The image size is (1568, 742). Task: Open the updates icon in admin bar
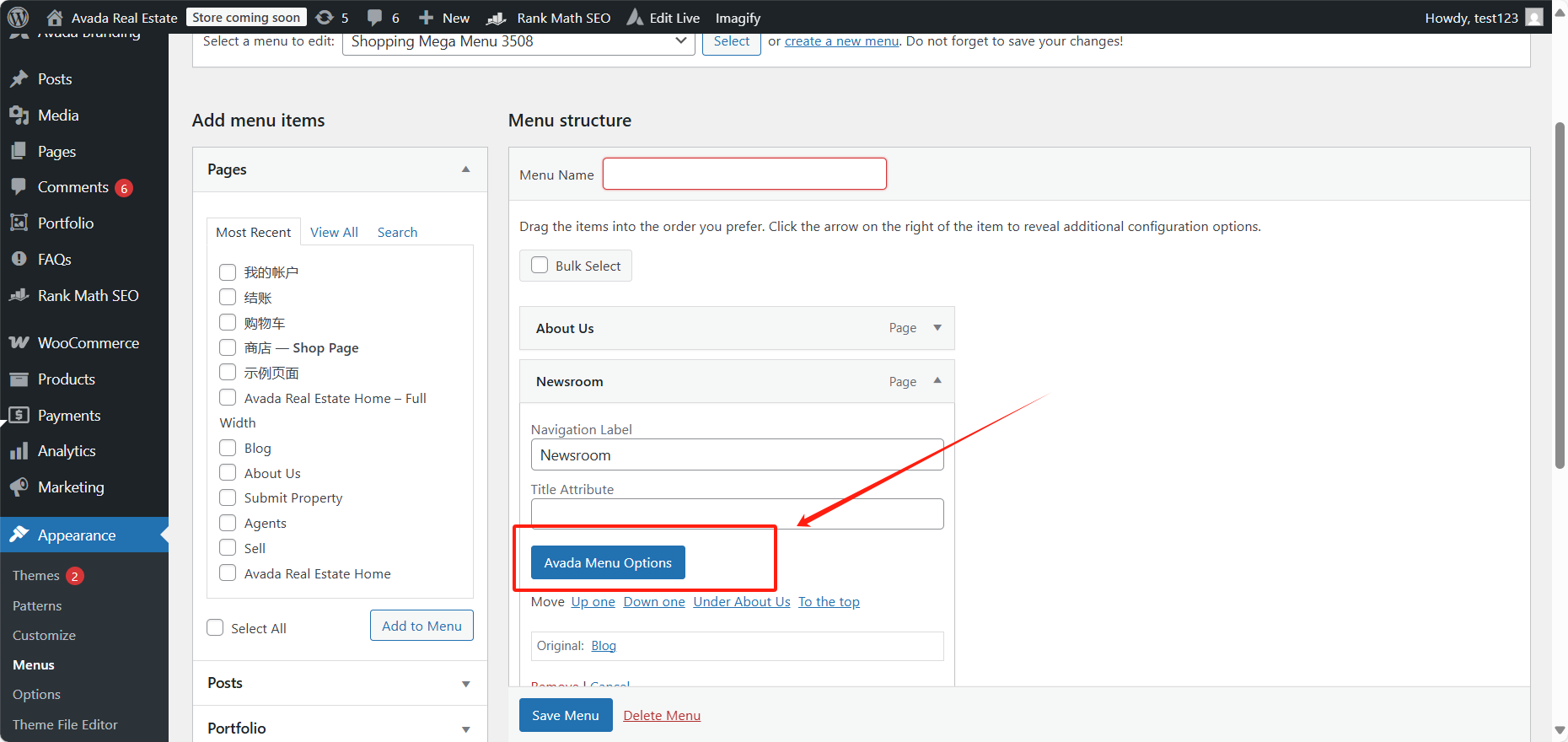[x=325, y=18]
